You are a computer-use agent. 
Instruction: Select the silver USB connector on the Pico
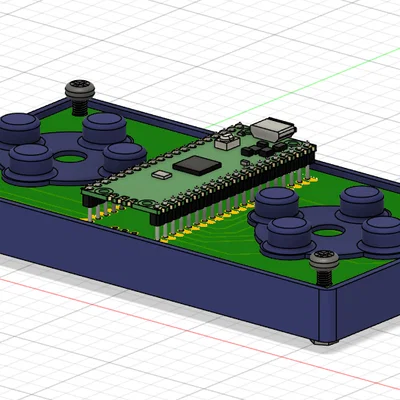[273, 128]
